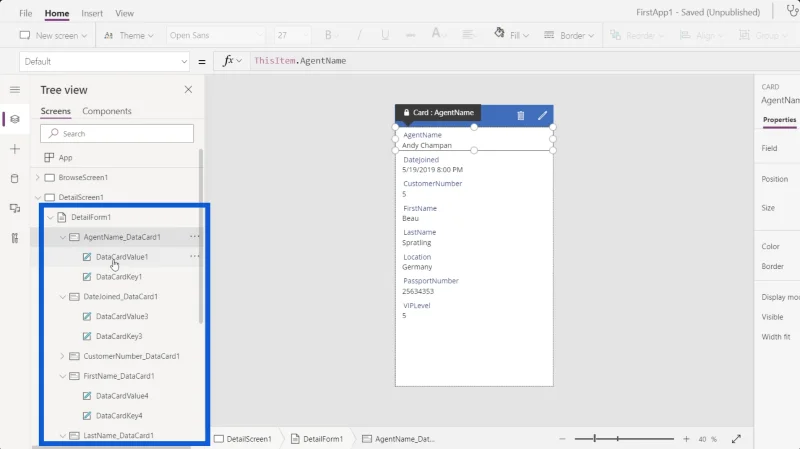Open the font size 27 dropdown
Viewport: 800px width, 449px height.
[x=292, y=35]
